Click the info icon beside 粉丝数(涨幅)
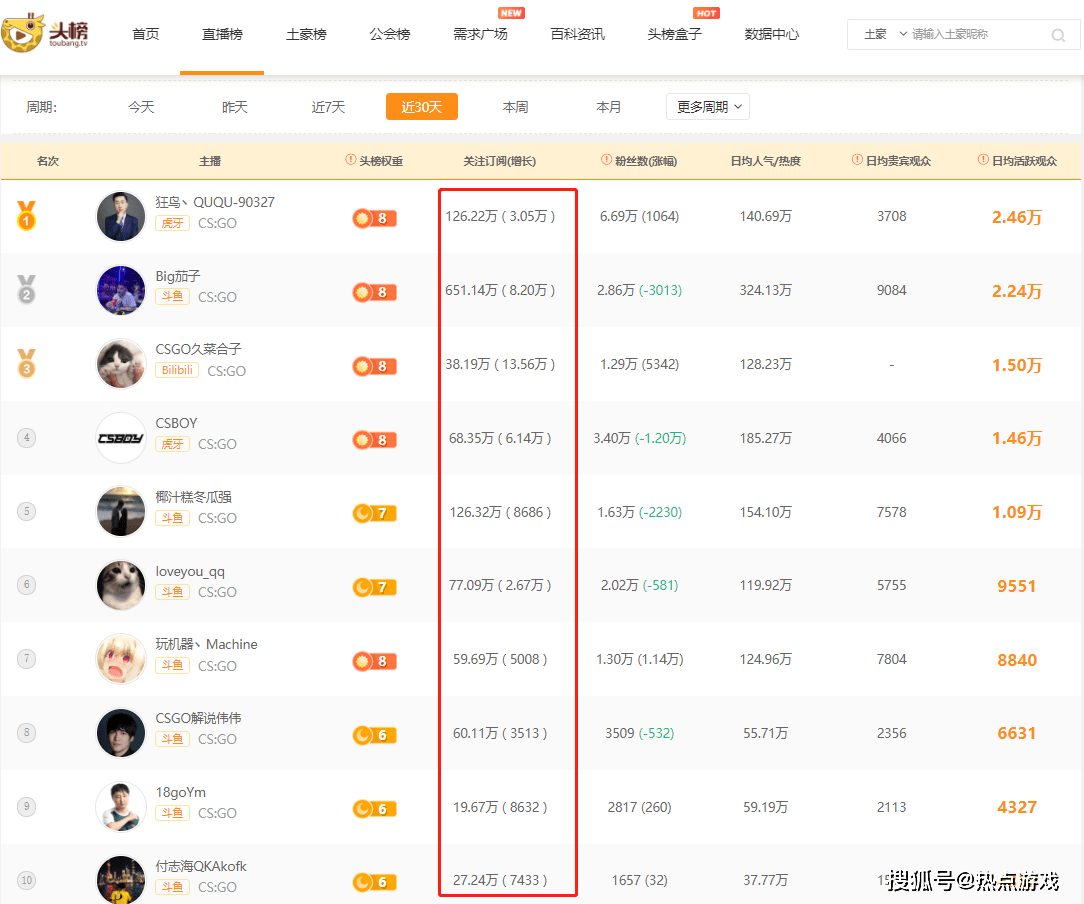Screen dimensions: 1084x904 606,160
